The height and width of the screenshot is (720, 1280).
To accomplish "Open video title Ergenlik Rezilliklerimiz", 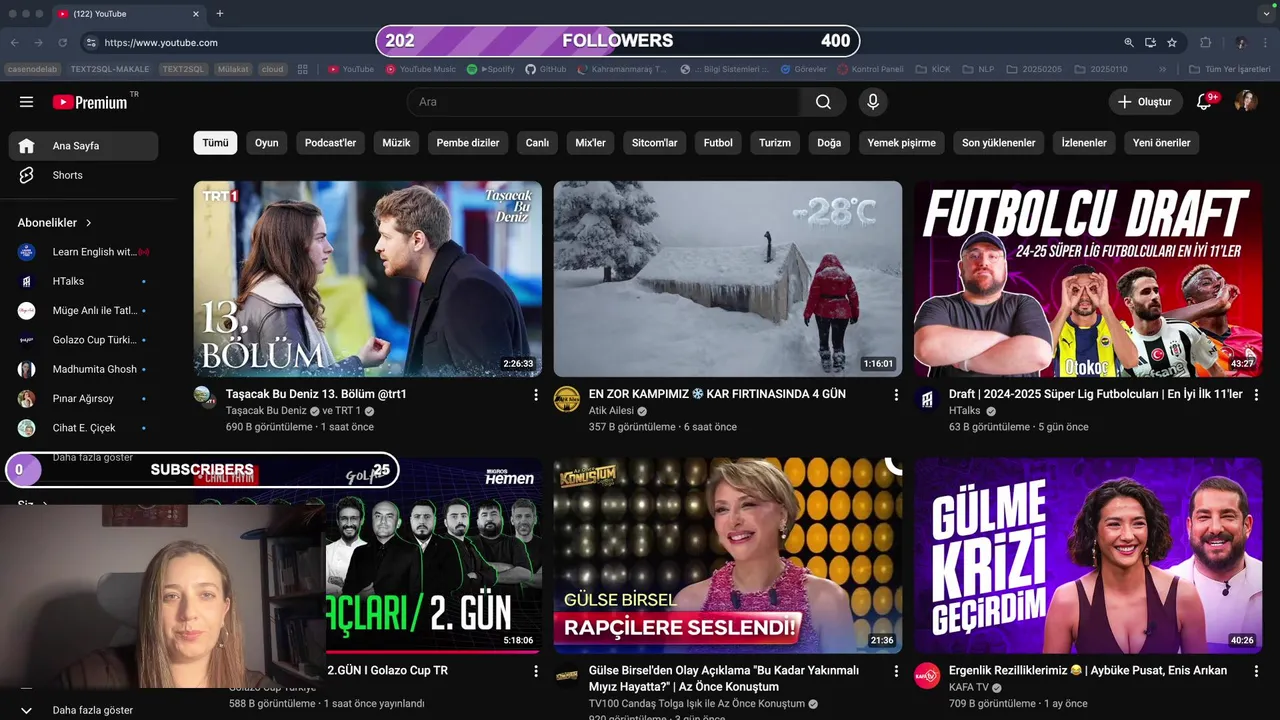I will pos(1087,670).
